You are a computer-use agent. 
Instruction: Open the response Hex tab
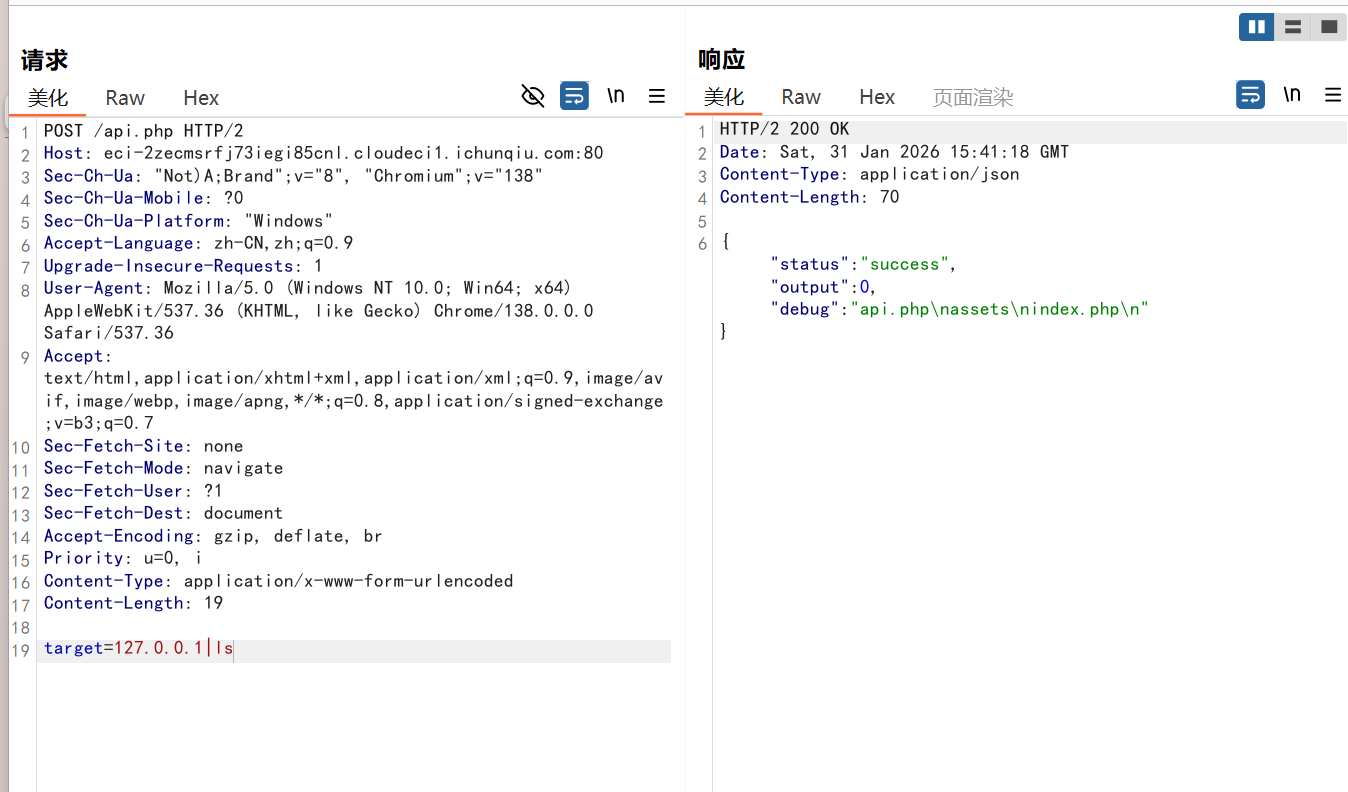pyautogui.click(x=877, y=97)
